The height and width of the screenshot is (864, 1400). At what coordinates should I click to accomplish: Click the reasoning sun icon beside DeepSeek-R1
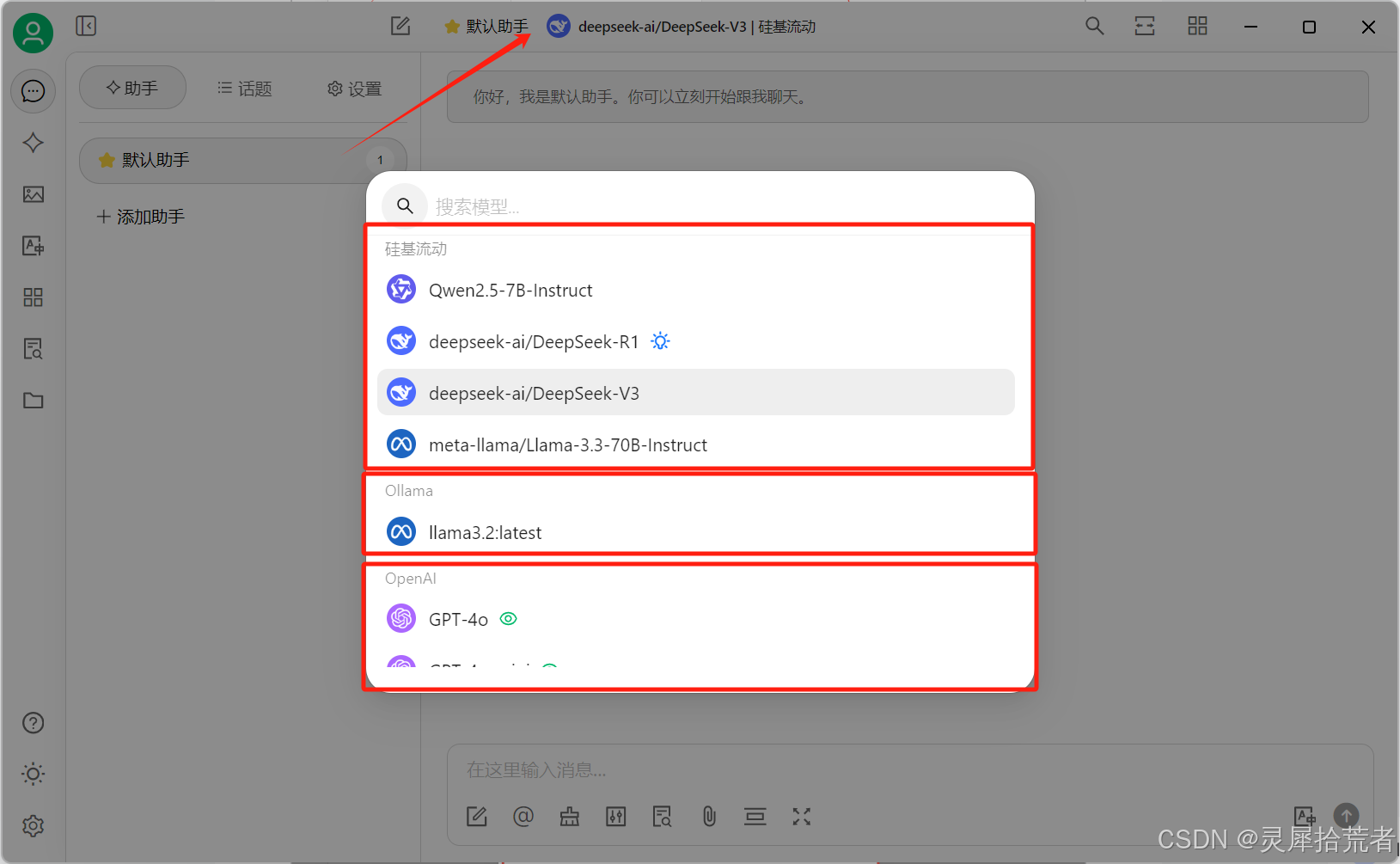pyautogui.click(x=660, y=341)
